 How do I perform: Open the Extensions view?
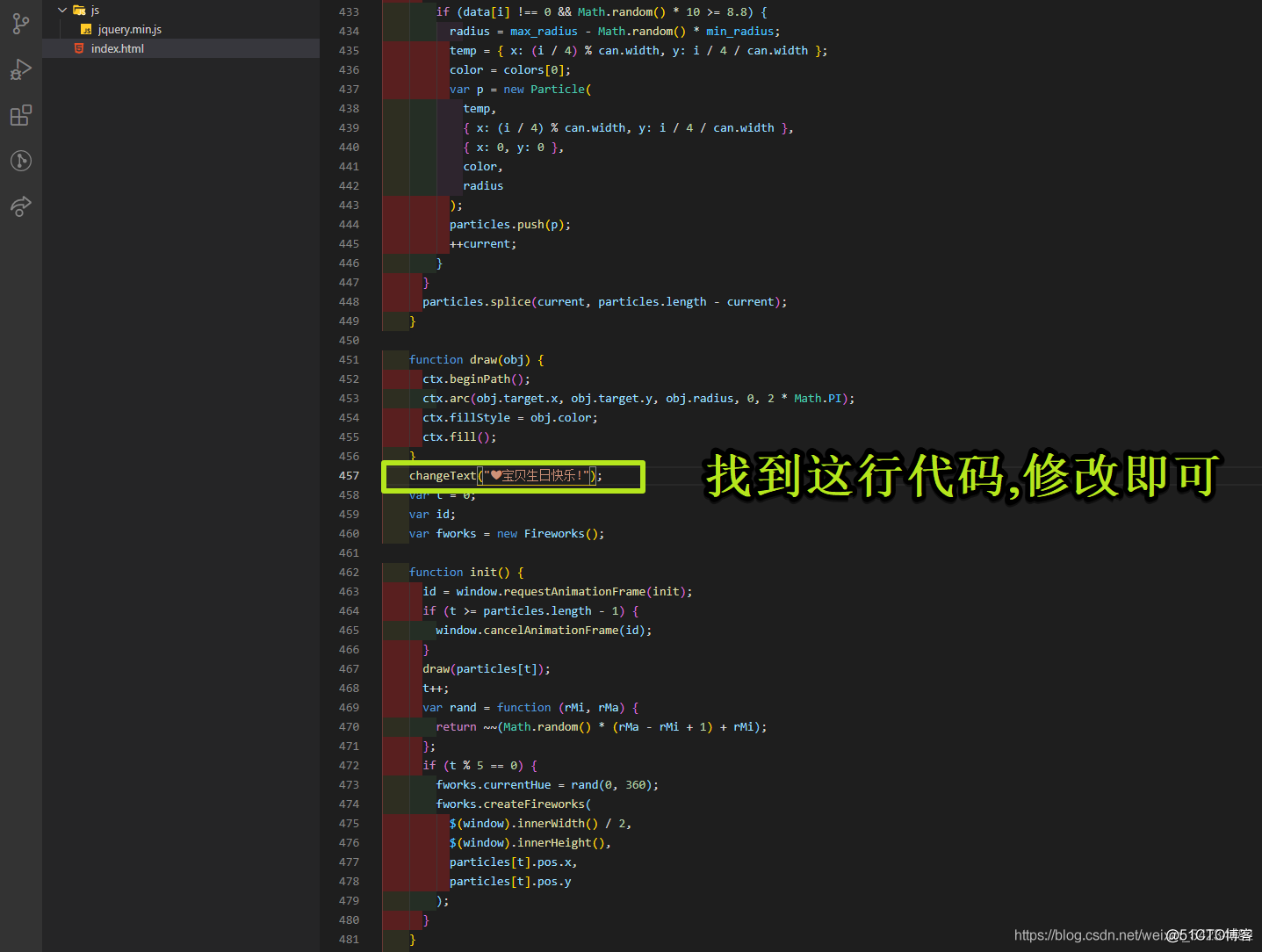click(20, 115)
